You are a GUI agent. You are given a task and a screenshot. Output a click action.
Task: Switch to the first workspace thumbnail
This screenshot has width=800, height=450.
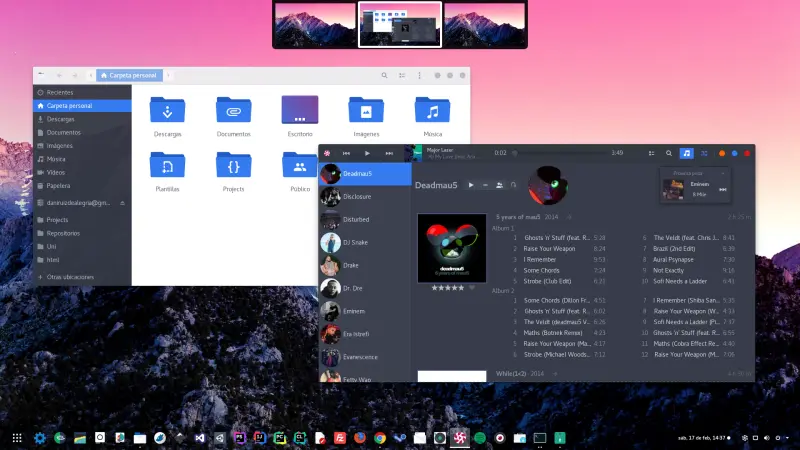click(315, 24)
